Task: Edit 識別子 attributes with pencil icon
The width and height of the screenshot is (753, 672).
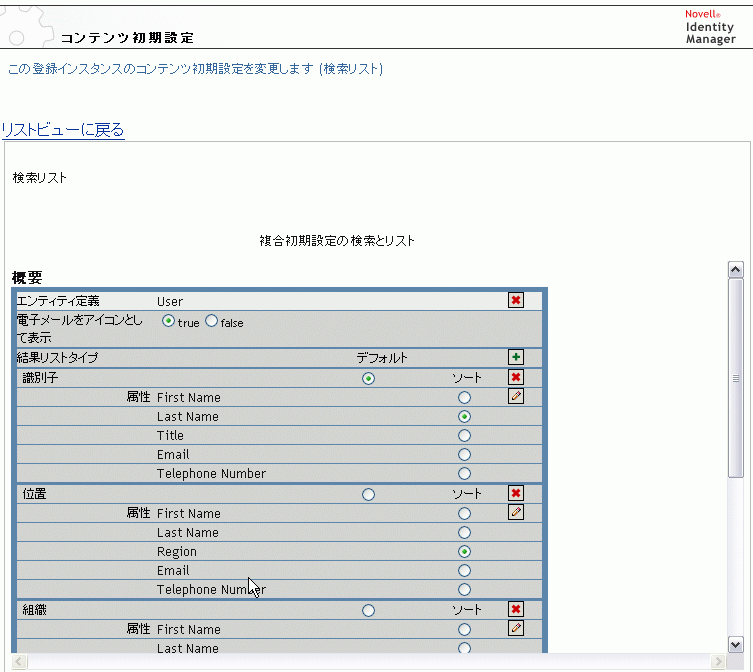Action: tap(516, 396)
